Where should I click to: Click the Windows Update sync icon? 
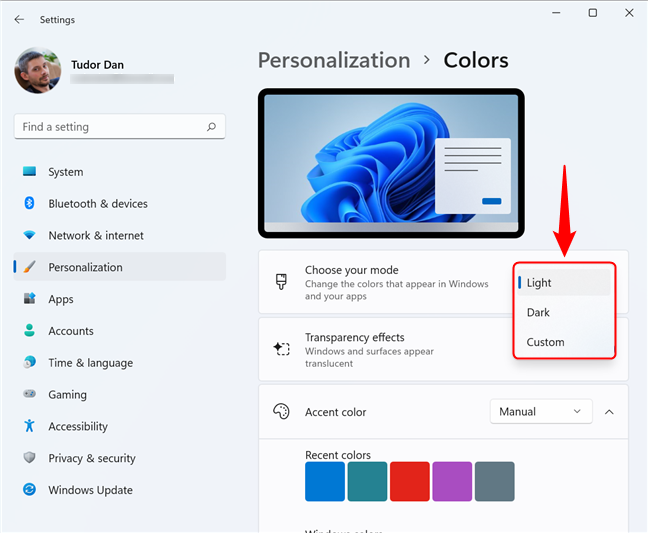(29, 490)
